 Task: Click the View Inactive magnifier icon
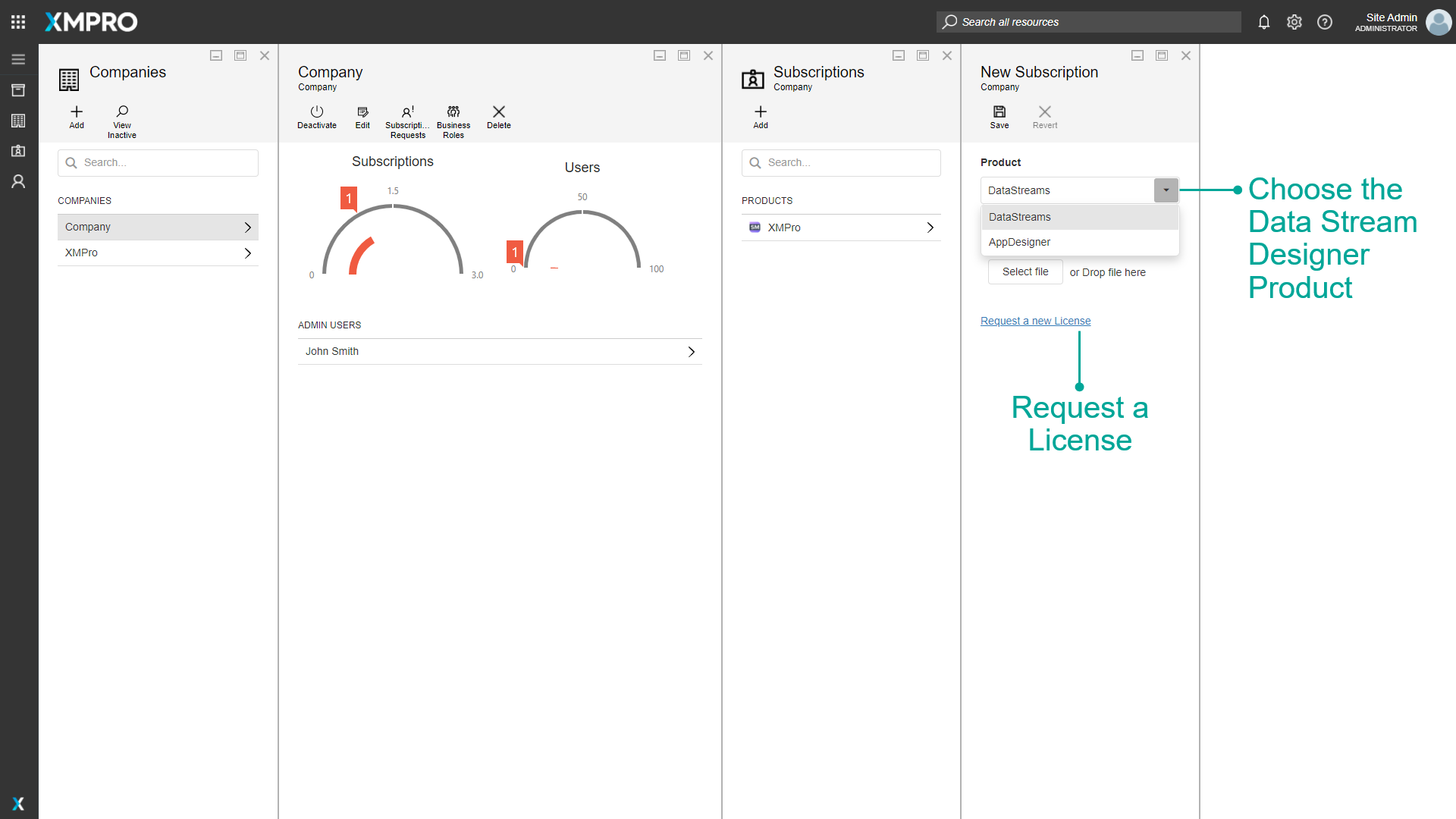tap(122, 112)
